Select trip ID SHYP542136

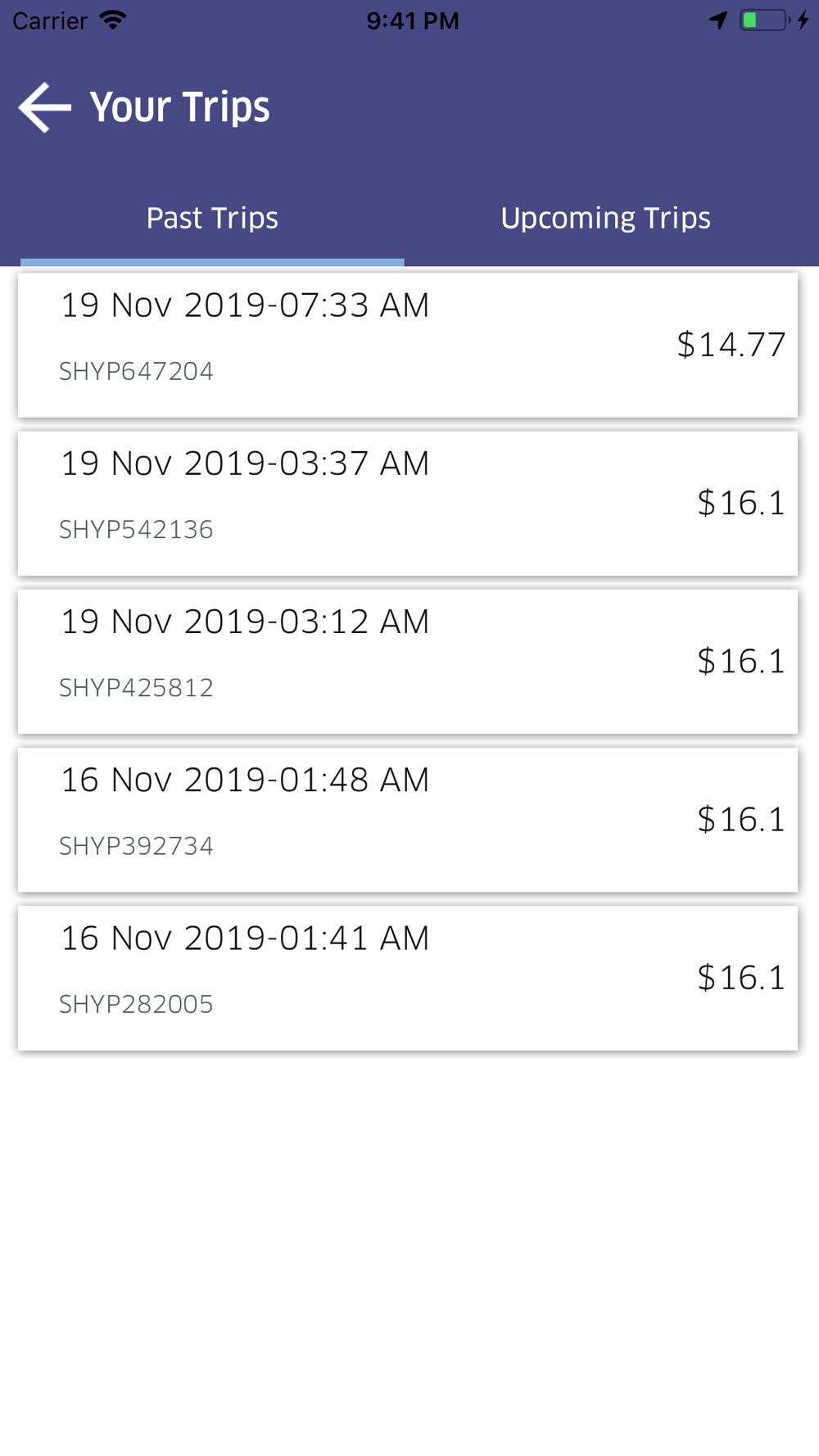pos(136,530)
